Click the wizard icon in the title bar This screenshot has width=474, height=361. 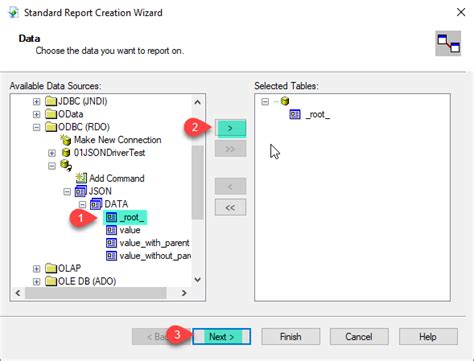coord(14,13)
